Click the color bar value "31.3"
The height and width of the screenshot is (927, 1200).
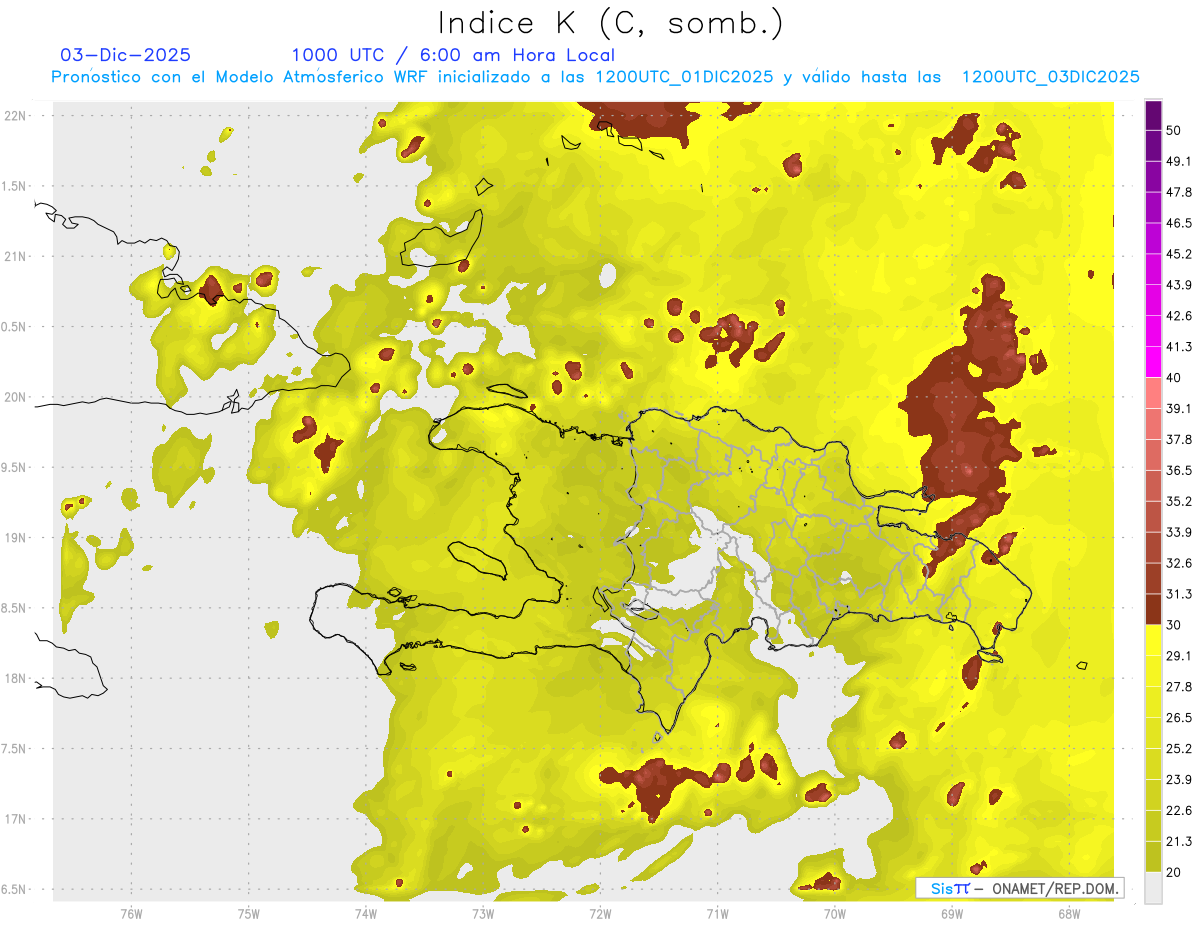tap(1179, 594)
